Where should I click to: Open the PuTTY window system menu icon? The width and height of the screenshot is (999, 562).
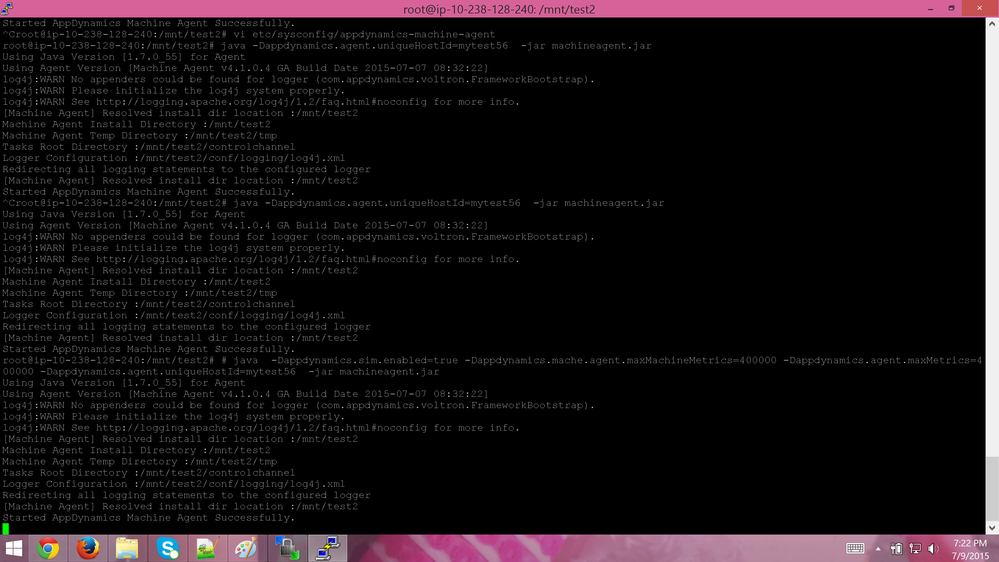pos(8,8)
